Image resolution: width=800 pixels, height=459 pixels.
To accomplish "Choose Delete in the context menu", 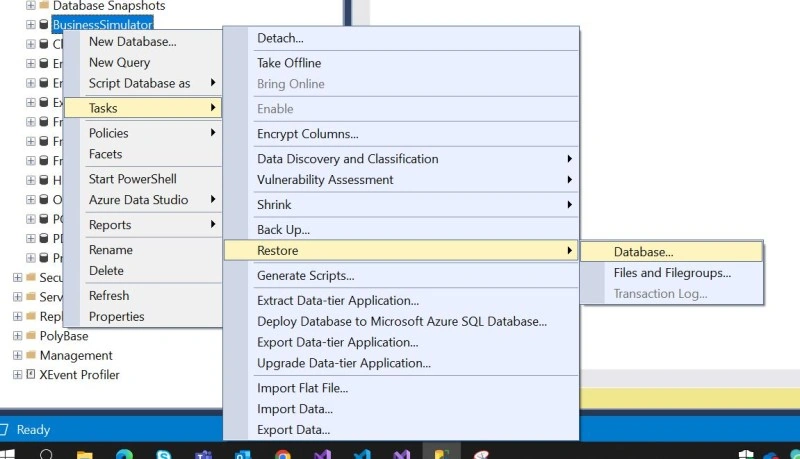I will (143, 271).
